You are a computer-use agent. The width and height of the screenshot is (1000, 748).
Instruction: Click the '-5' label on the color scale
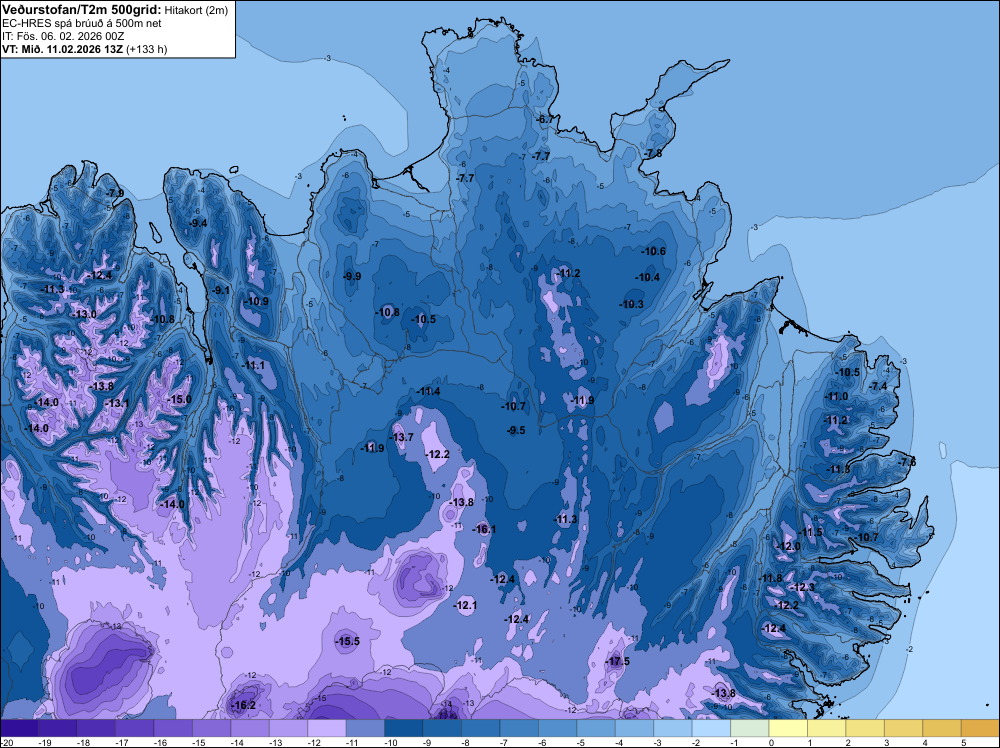tap(582, 743)
